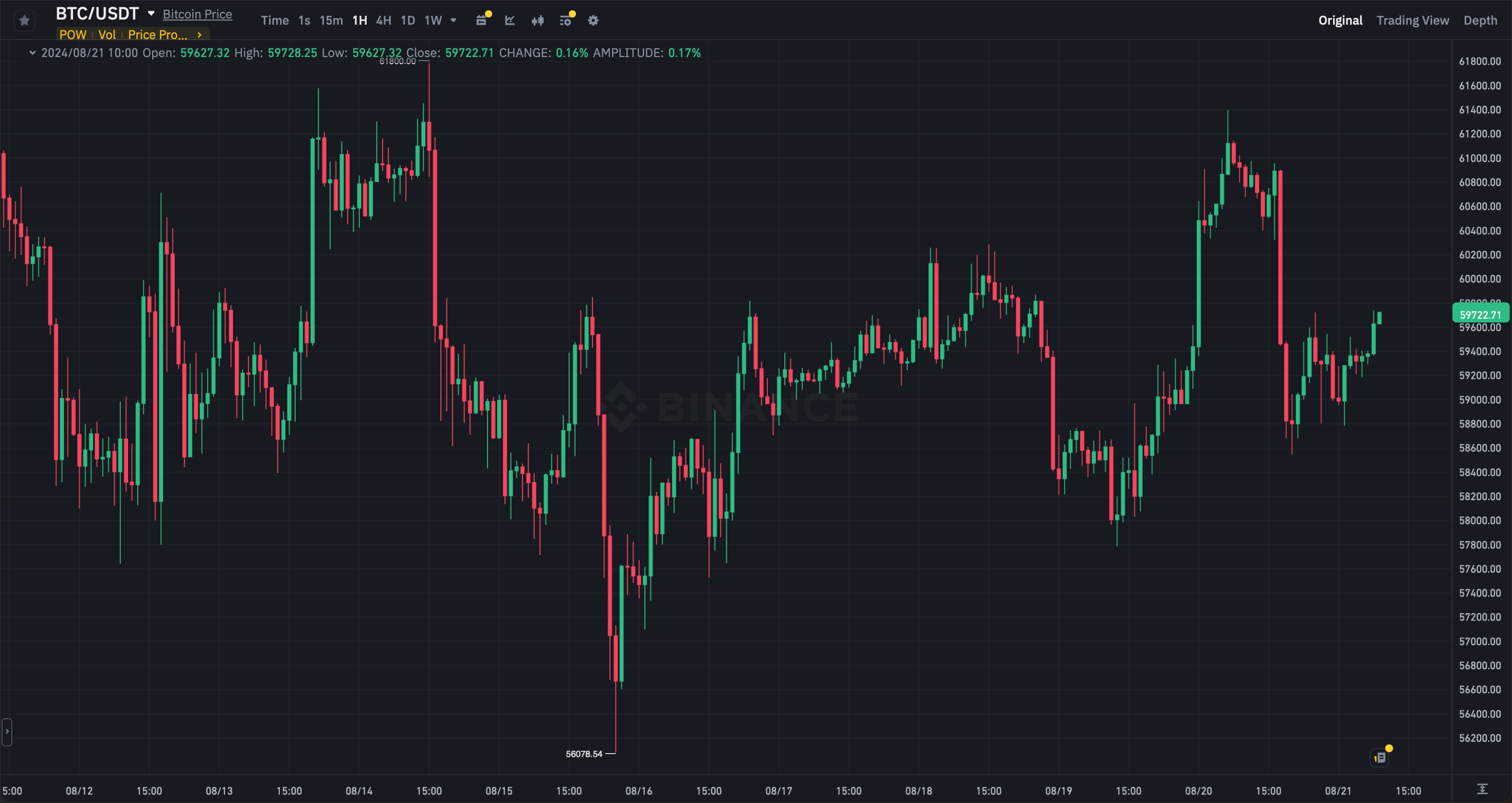Click the 08/13 date label on time axis
Viewport: 1512px width, 803px height.
(x=219, y=790)
